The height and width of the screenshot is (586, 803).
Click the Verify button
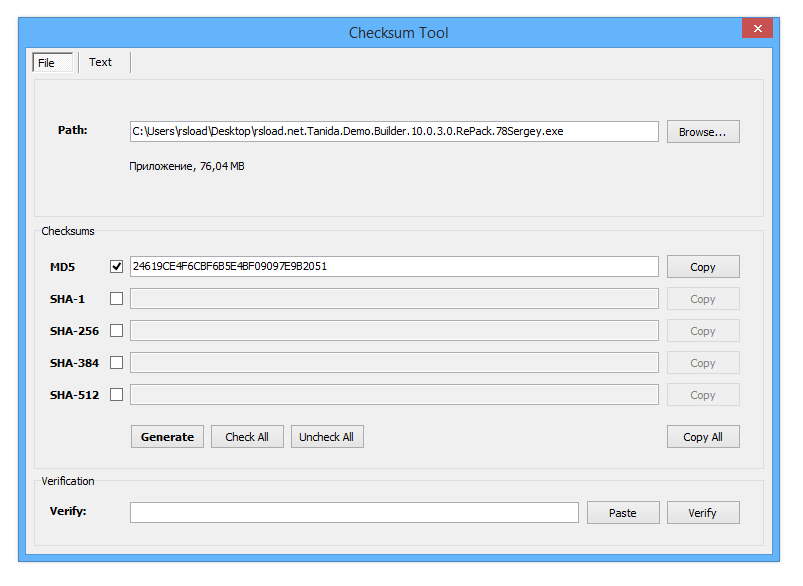tap(703, 512)
